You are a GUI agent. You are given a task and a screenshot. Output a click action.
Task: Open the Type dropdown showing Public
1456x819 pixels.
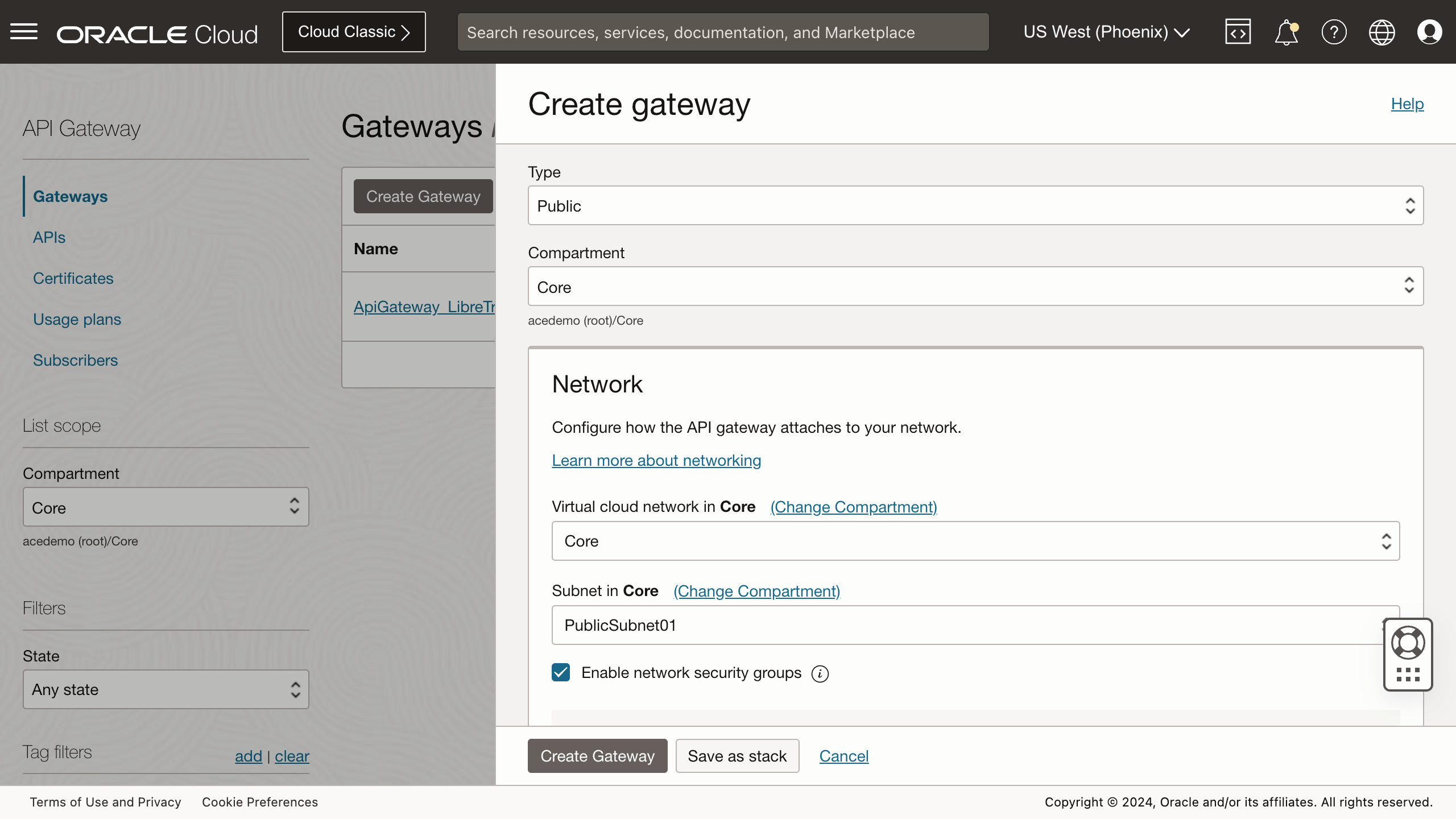click(975, 205)
